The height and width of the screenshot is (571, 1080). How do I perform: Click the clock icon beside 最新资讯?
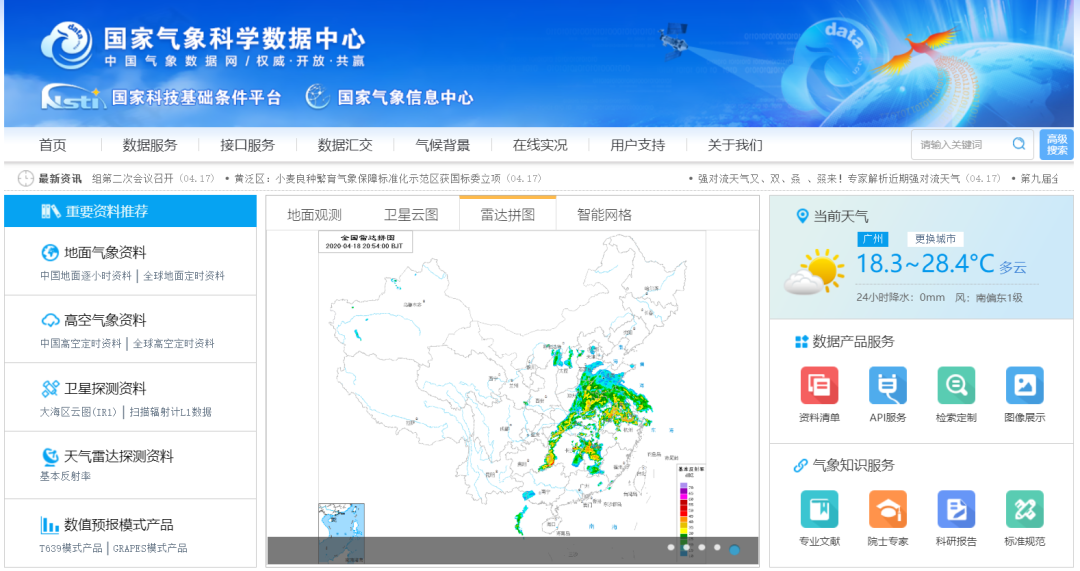(25, 178)
